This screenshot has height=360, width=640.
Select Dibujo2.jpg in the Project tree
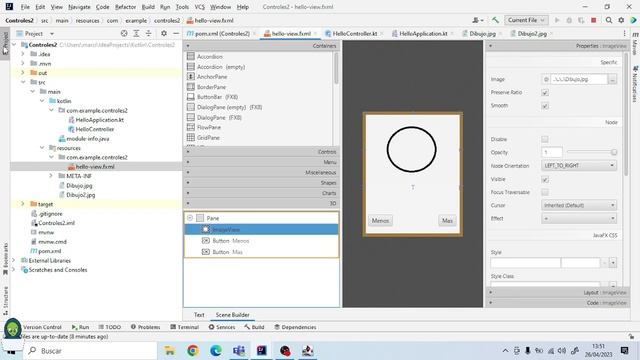tap(80, 195)
